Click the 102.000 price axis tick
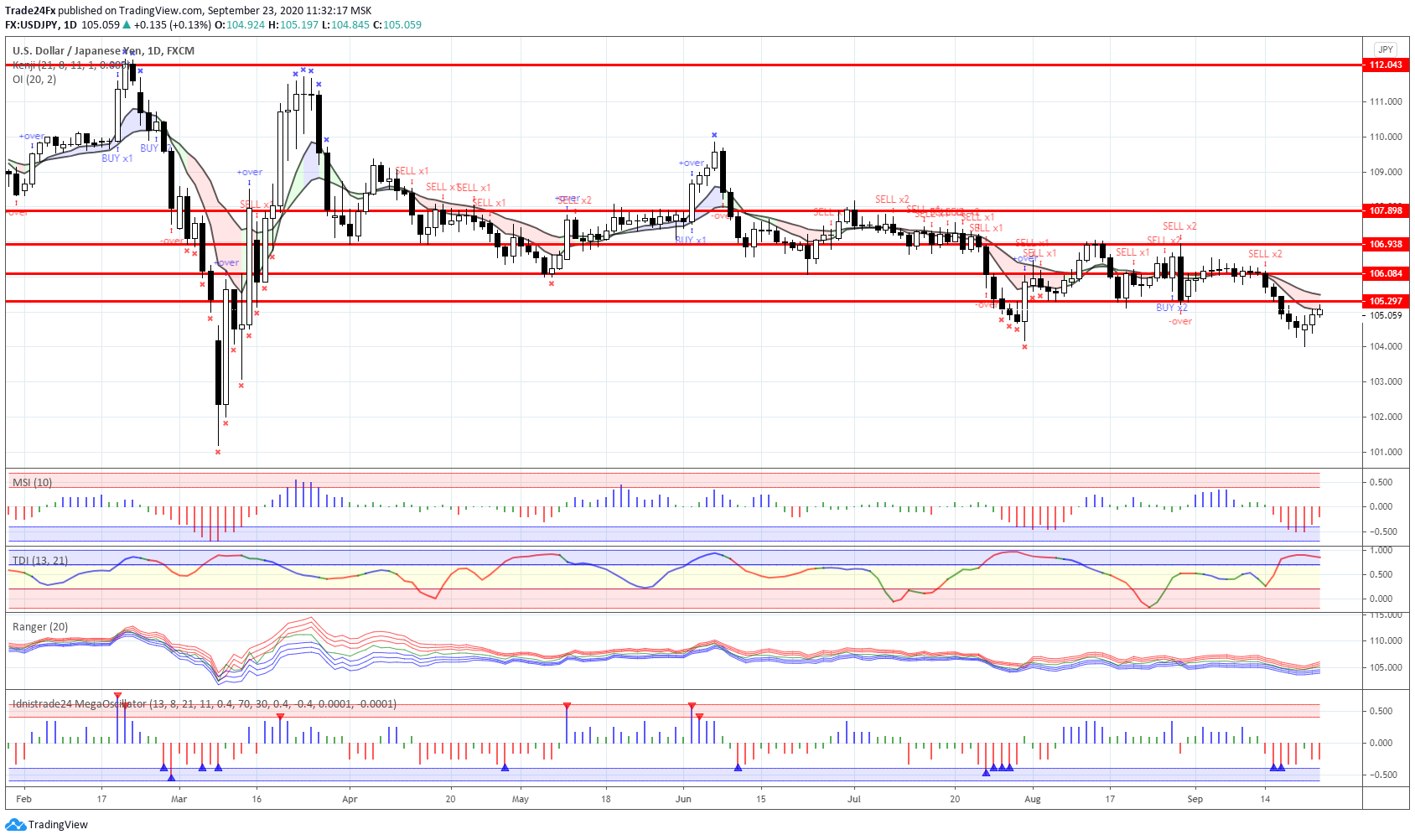 [x=1386, y=417]
